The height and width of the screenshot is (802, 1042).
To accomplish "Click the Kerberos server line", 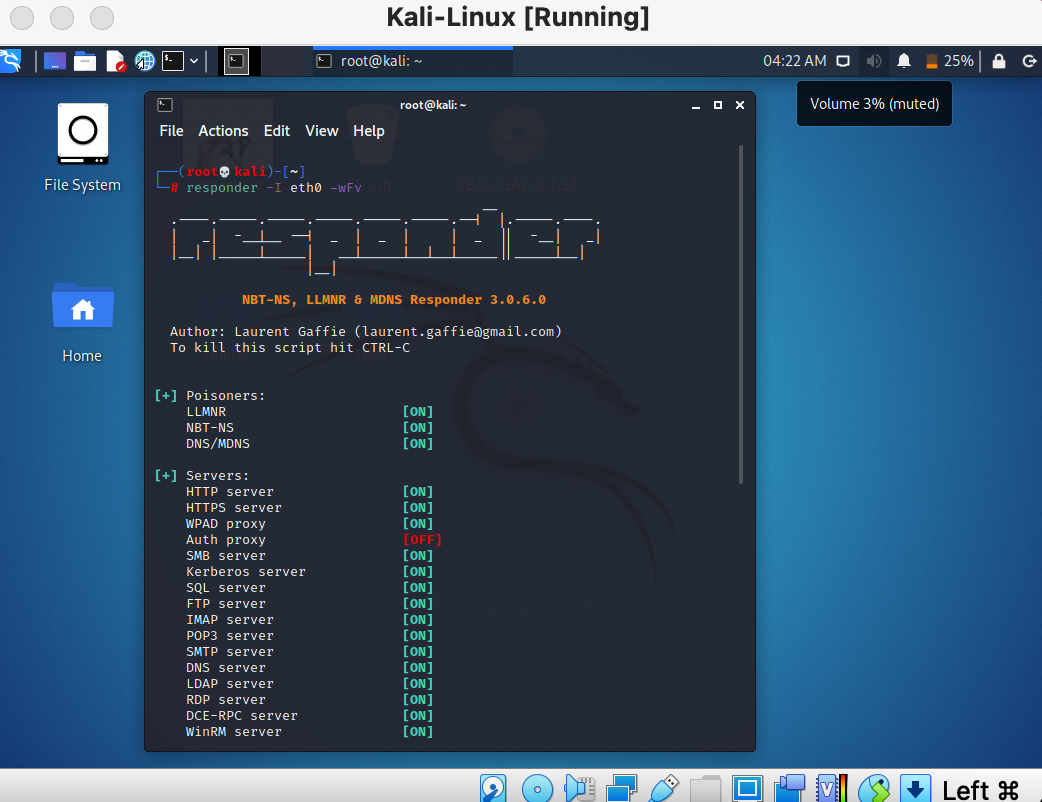I will 310,571.
